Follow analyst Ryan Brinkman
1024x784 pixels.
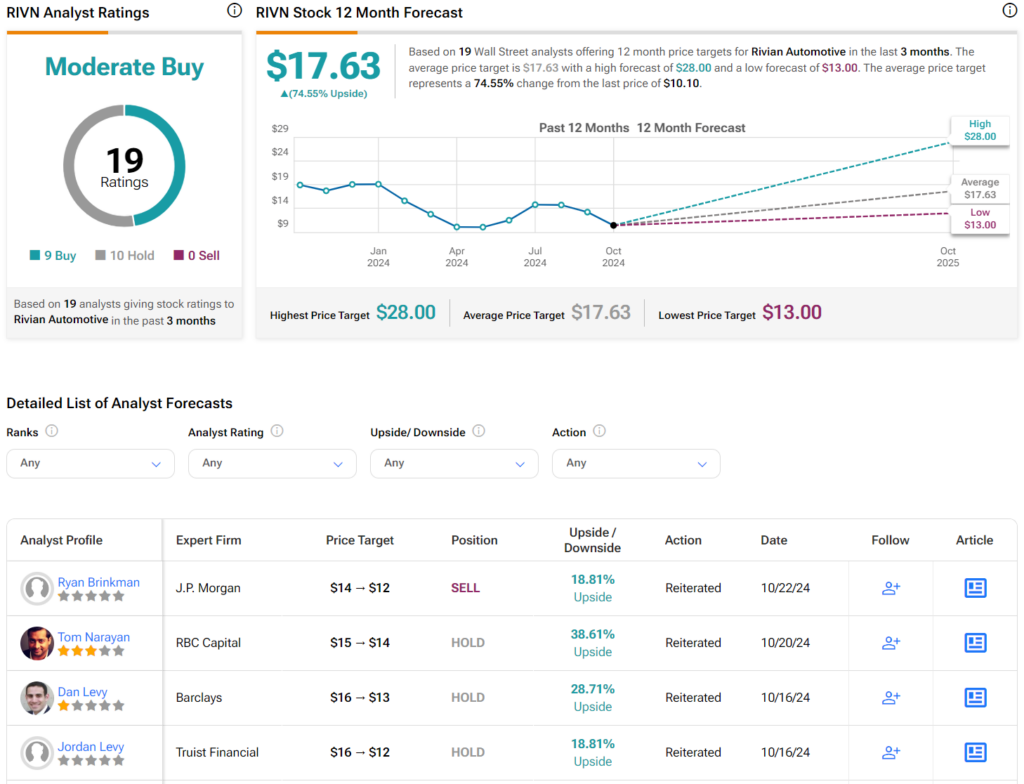click(x=890, y=588)
